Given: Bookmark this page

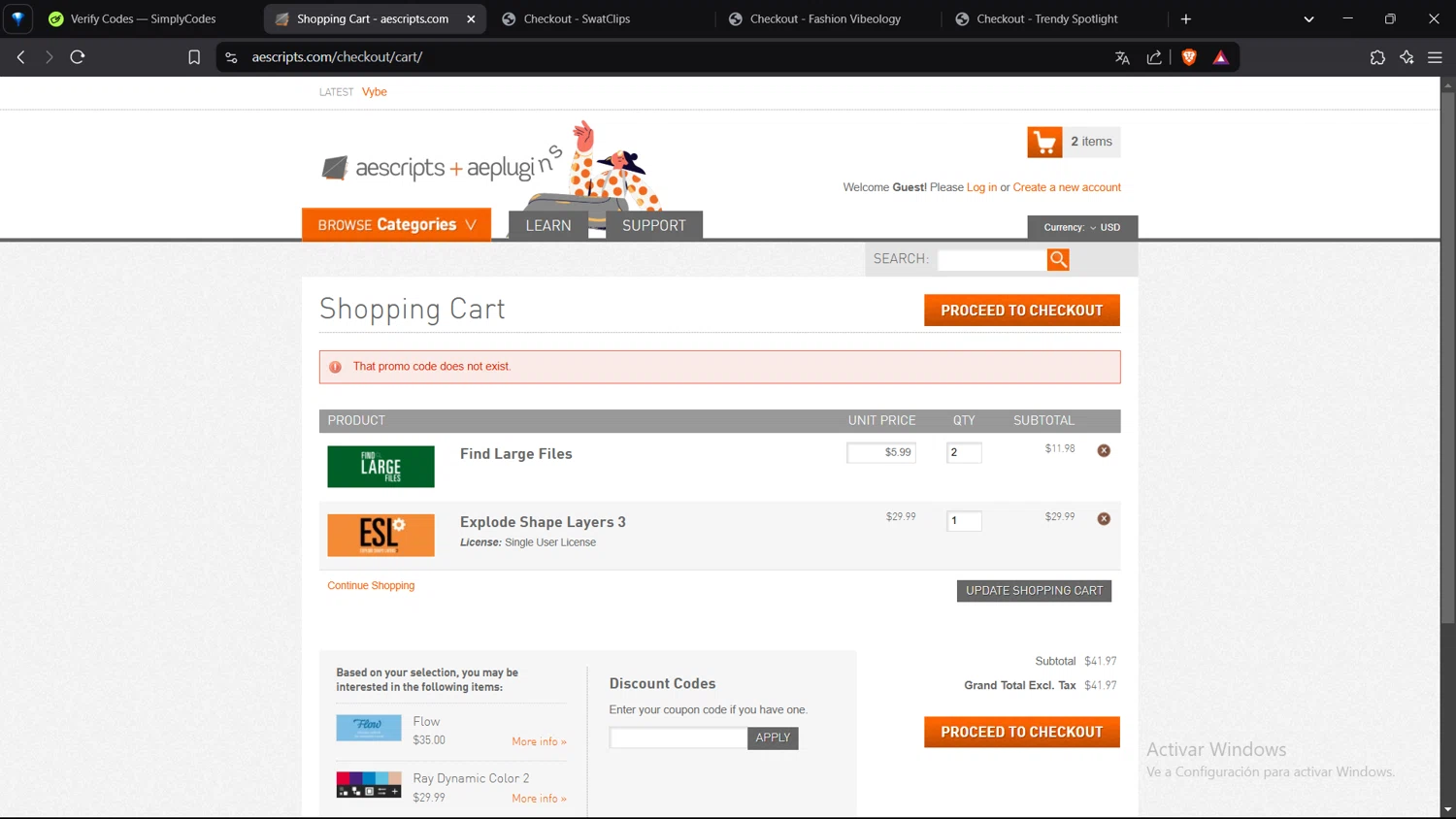Looking at the screenshot, I should click(194, 57).
